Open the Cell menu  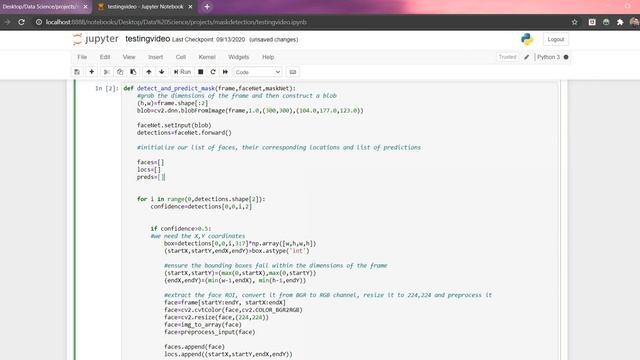181,57
